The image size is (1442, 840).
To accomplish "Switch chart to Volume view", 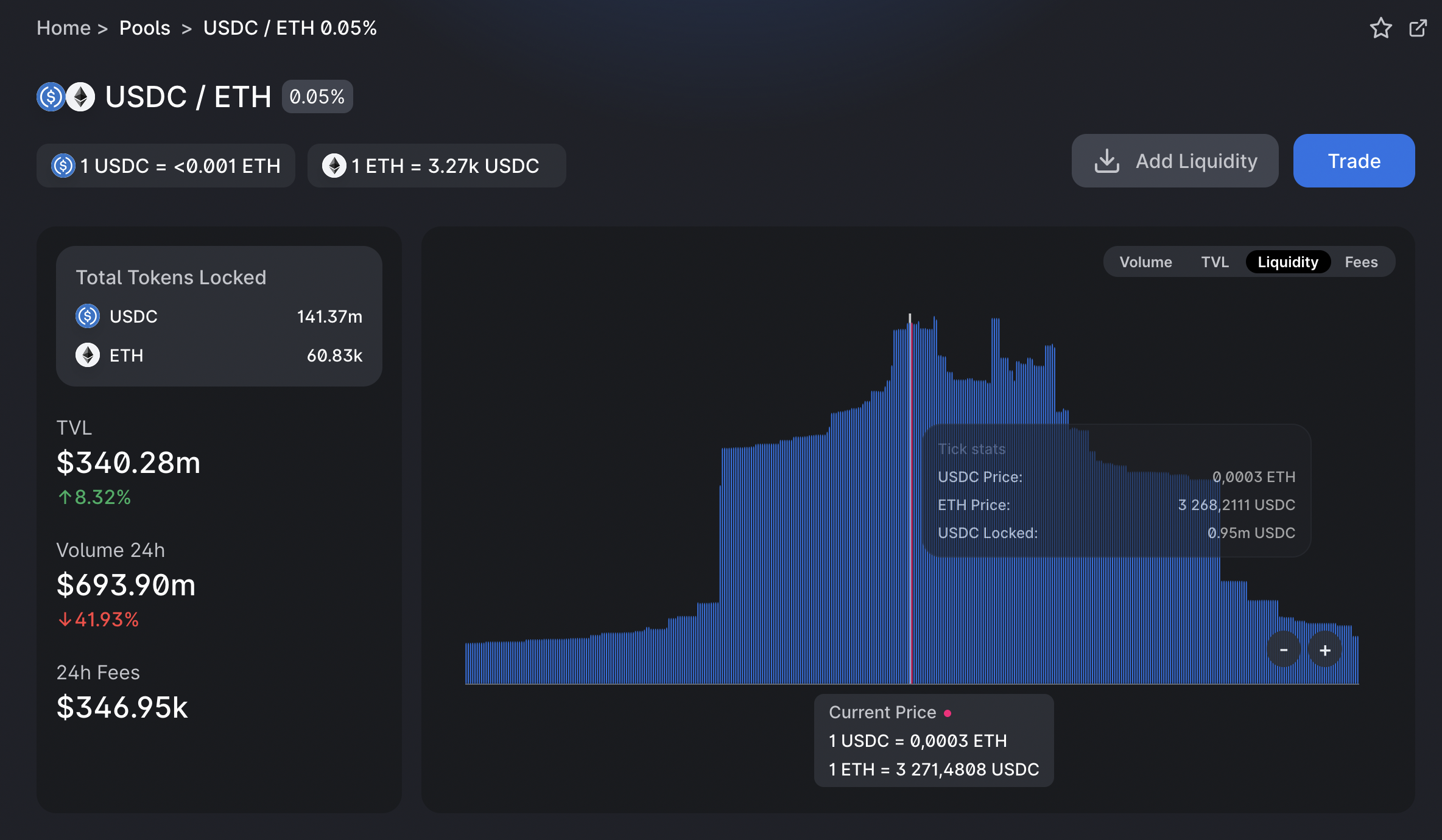I will tap(1145, 262).
